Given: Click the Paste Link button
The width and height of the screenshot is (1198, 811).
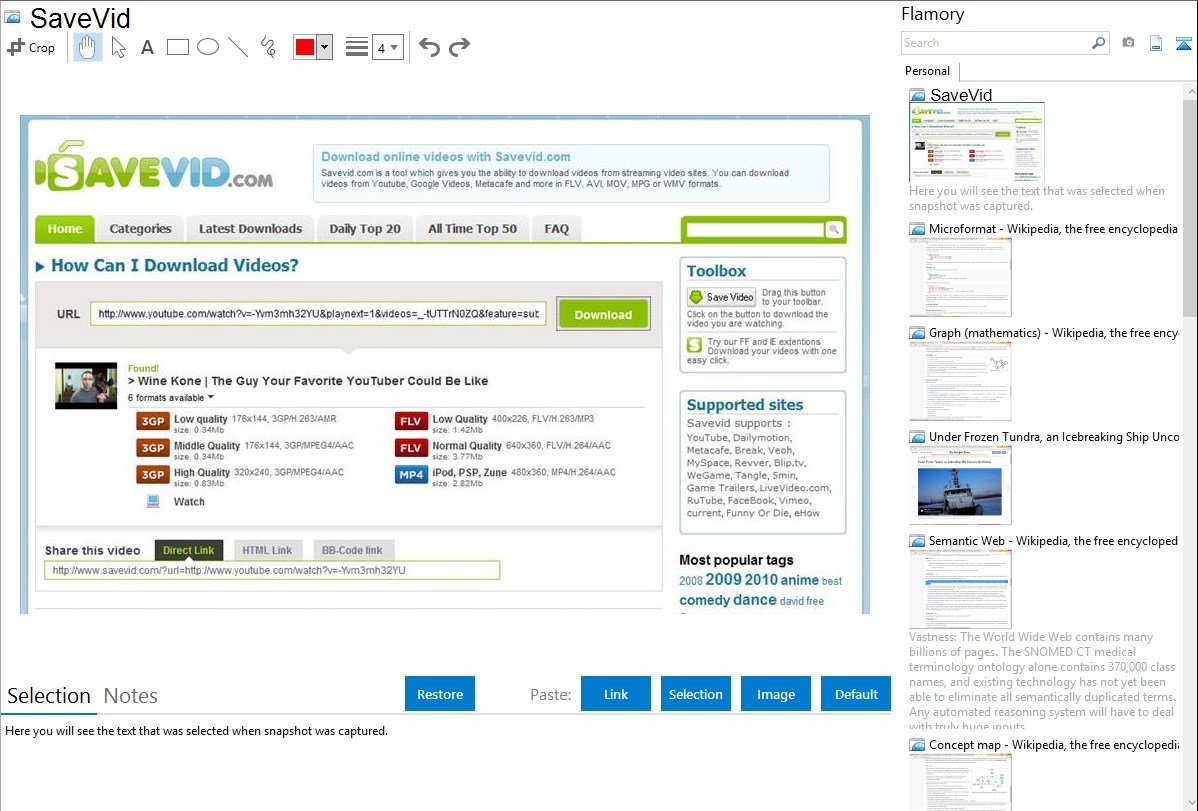Looking at the screenshot, I should tap(616, 694).
